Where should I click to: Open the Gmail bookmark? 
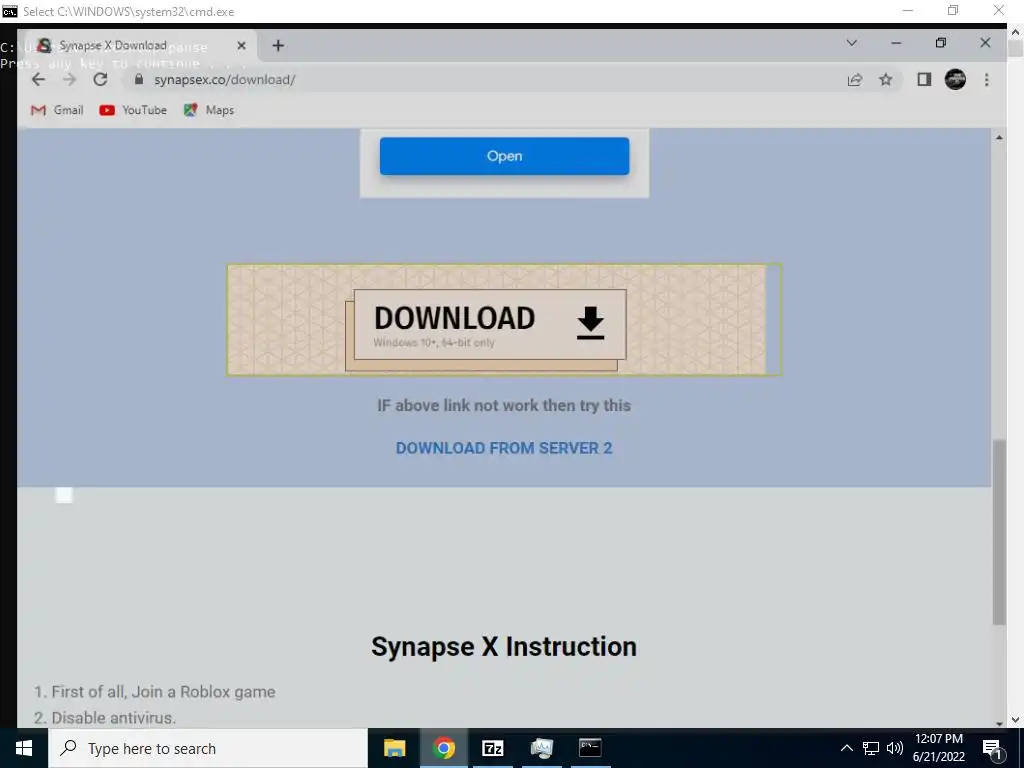pyautogui.click(x=57, y=110)
